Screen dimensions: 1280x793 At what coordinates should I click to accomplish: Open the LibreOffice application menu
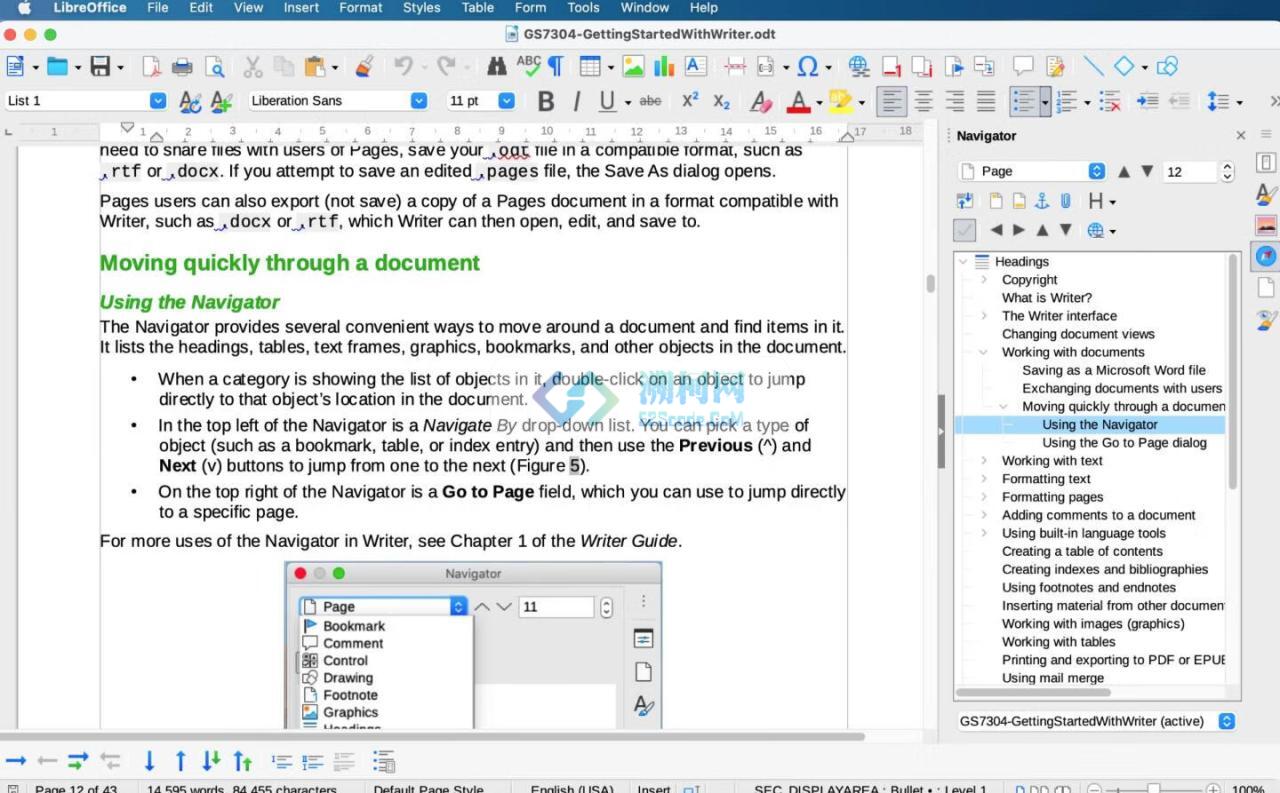90,8
